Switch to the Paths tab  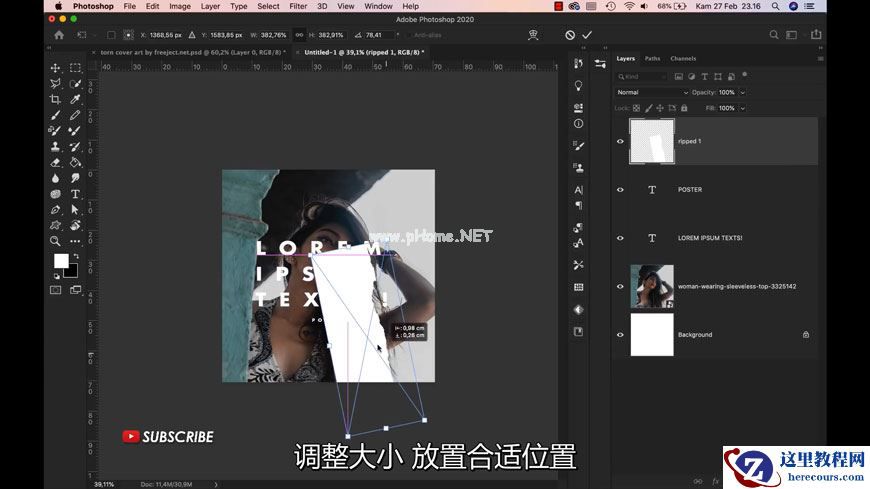point(652,58)
